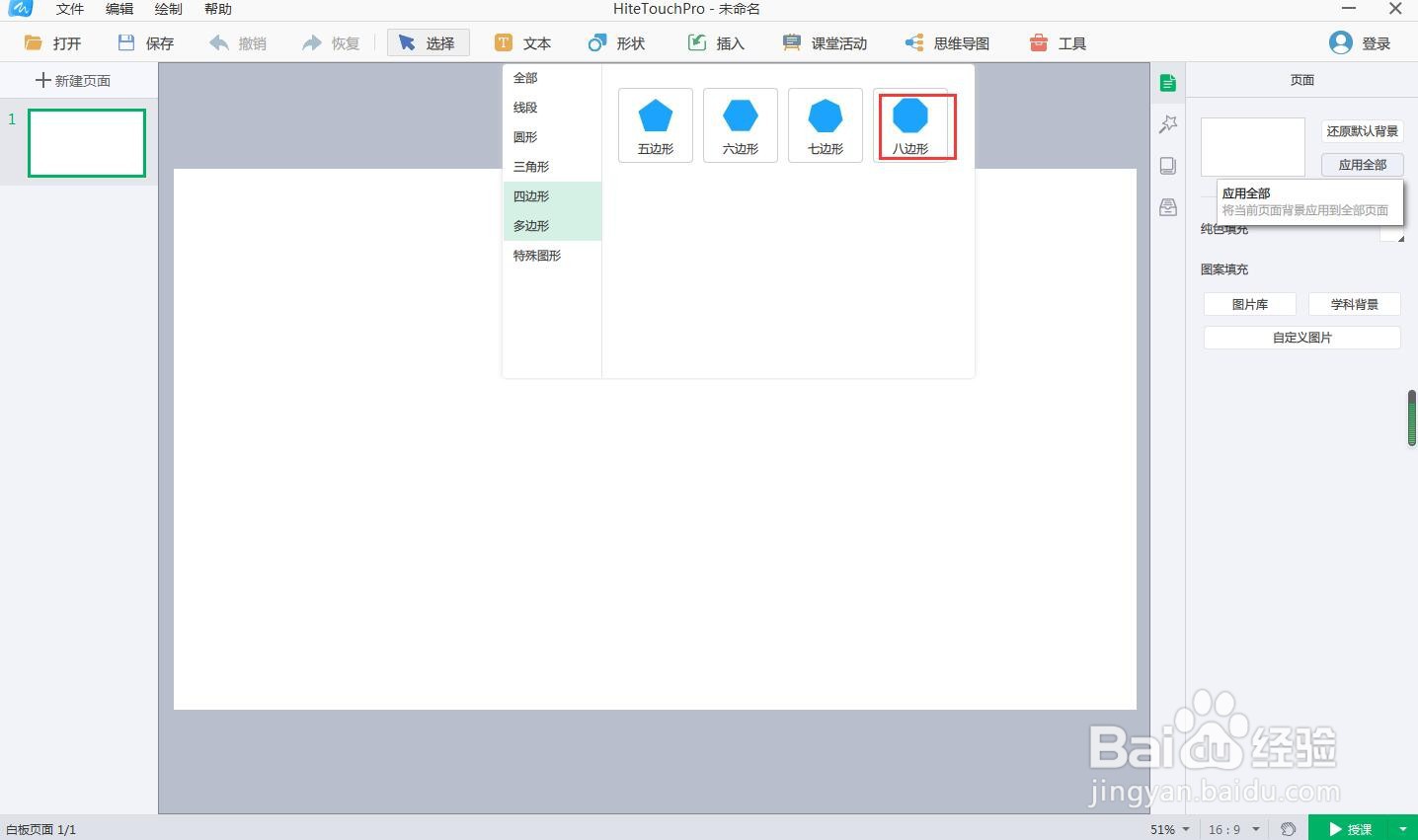Choose the 四边形 shape category
1418x840 pixels.
coord(552,196)
